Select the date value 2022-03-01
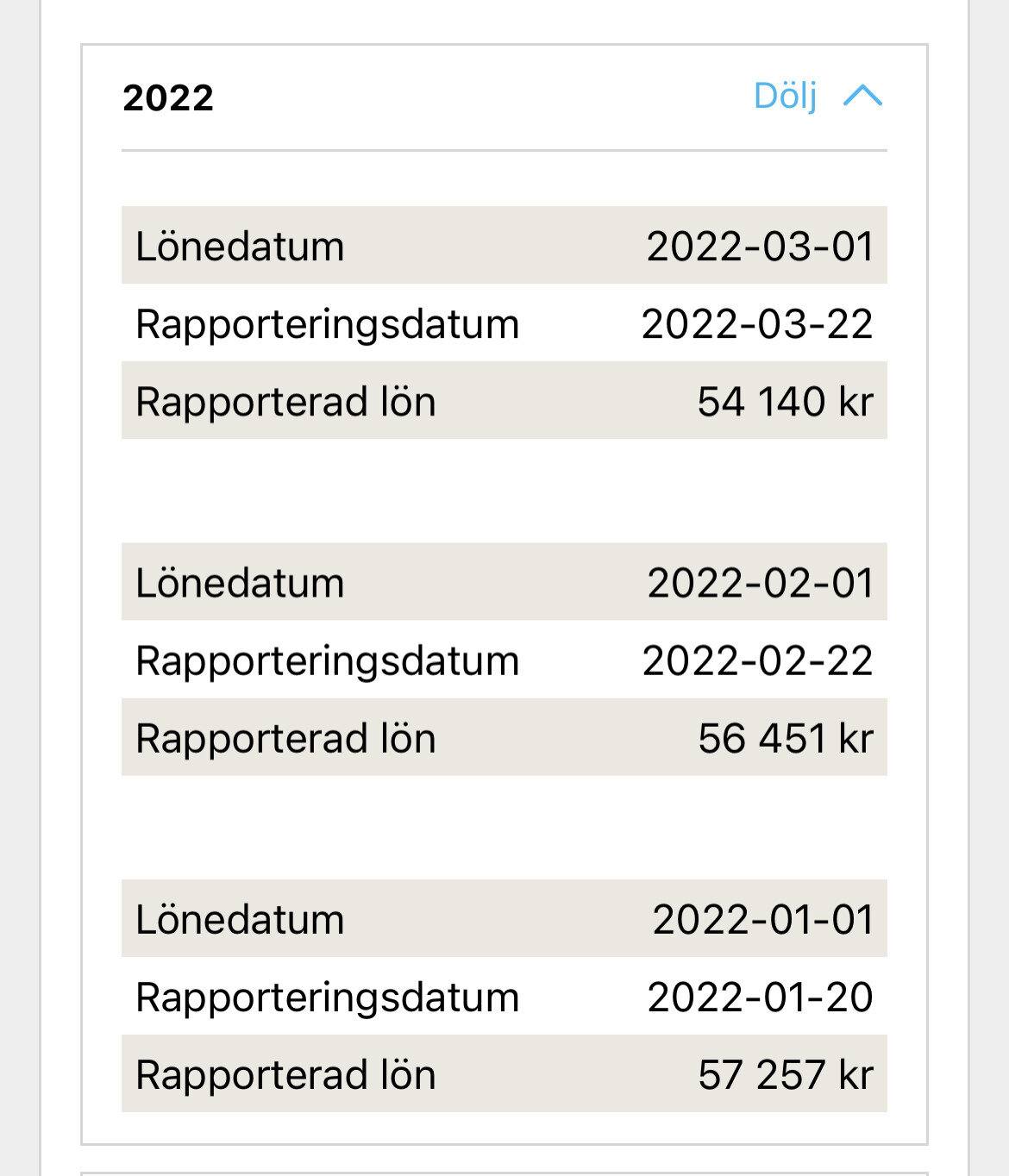 760,247
